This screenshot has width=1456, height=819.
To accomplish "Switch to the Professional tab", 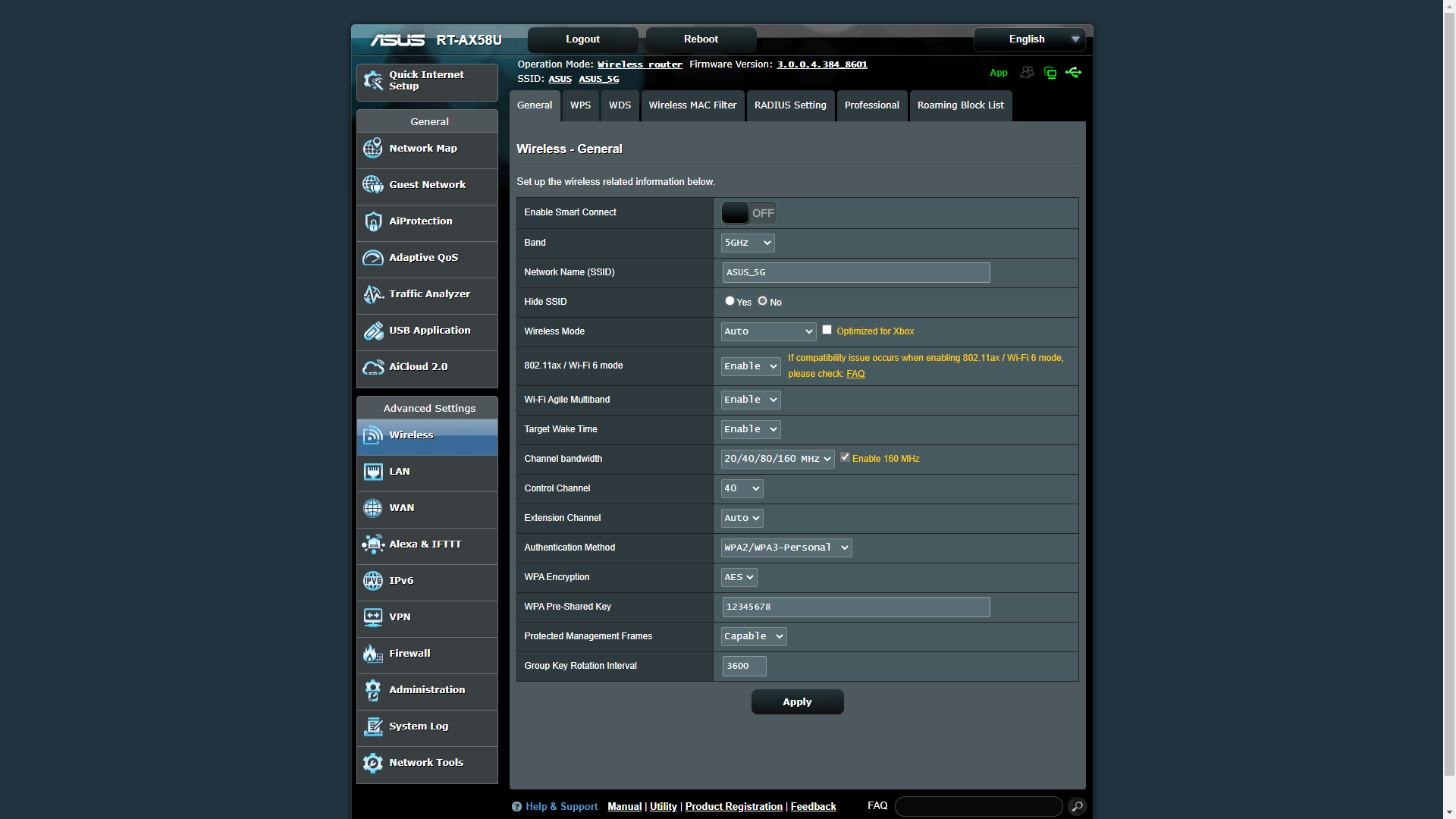I will (871, 105).
